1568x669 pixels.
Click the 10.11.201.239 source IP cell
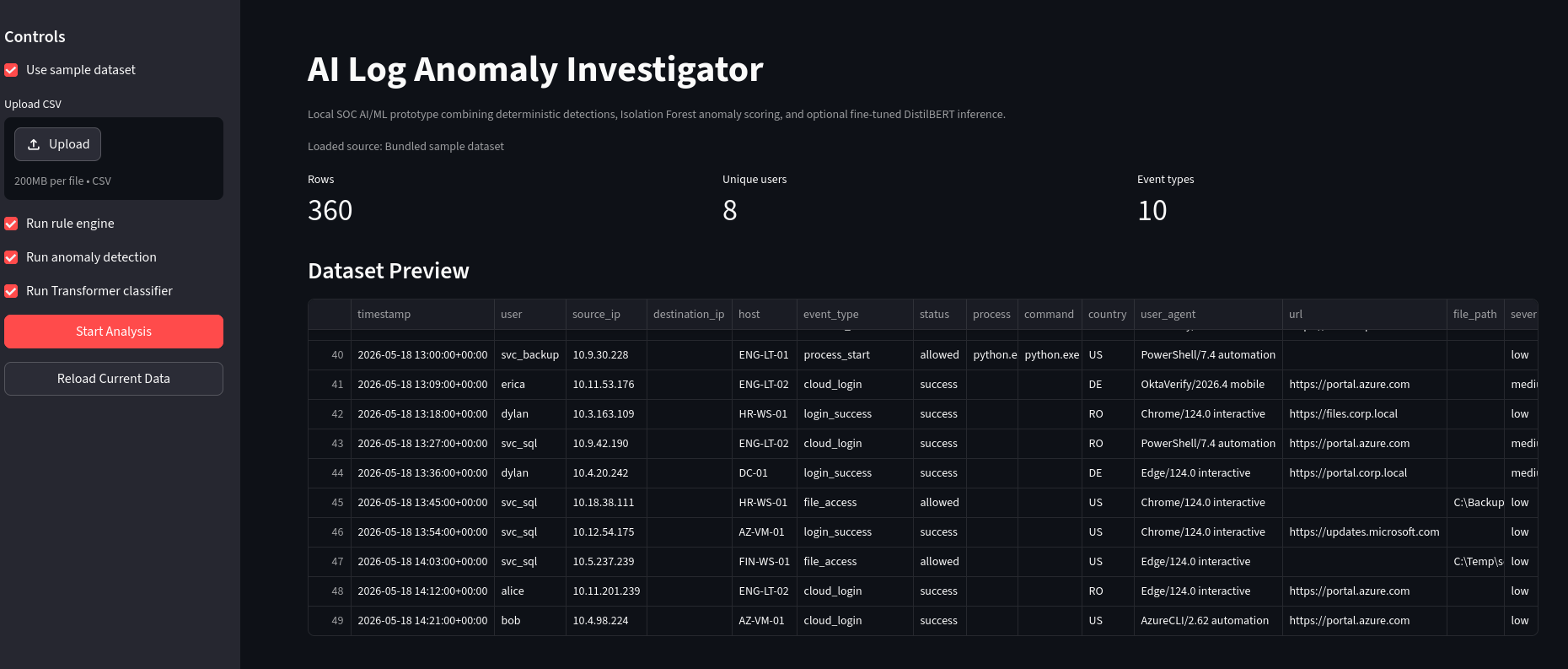click(x=606, y=591)
